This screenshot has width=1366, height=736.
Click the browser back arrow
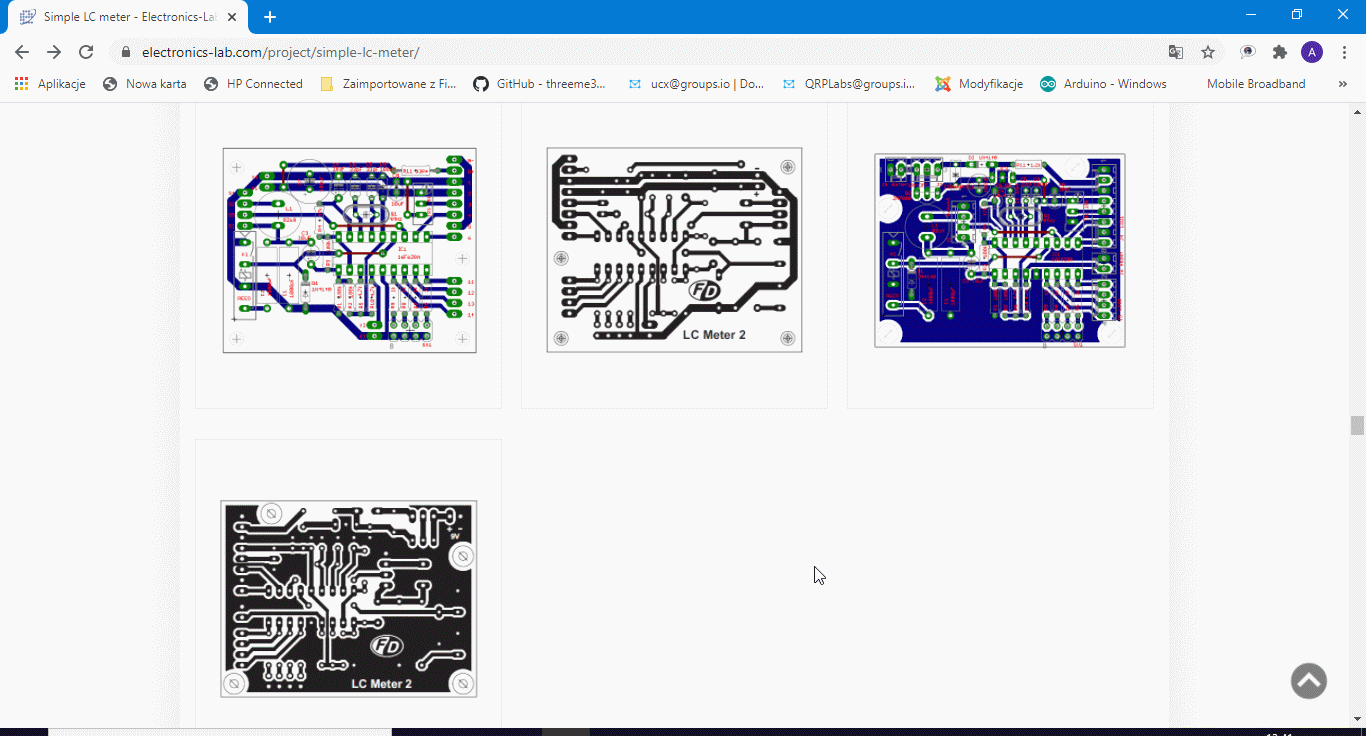22,52
